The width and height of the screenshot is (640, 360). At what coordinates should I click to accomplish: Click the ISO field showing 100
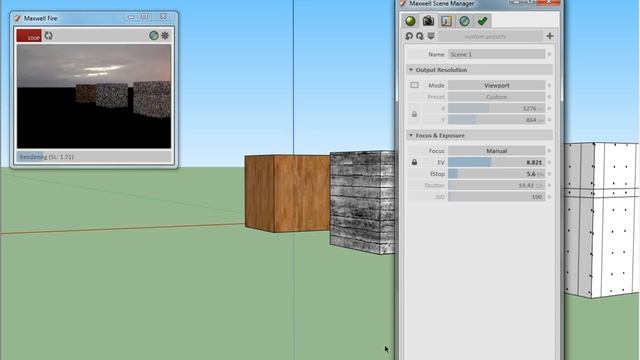tap(496, 197)
